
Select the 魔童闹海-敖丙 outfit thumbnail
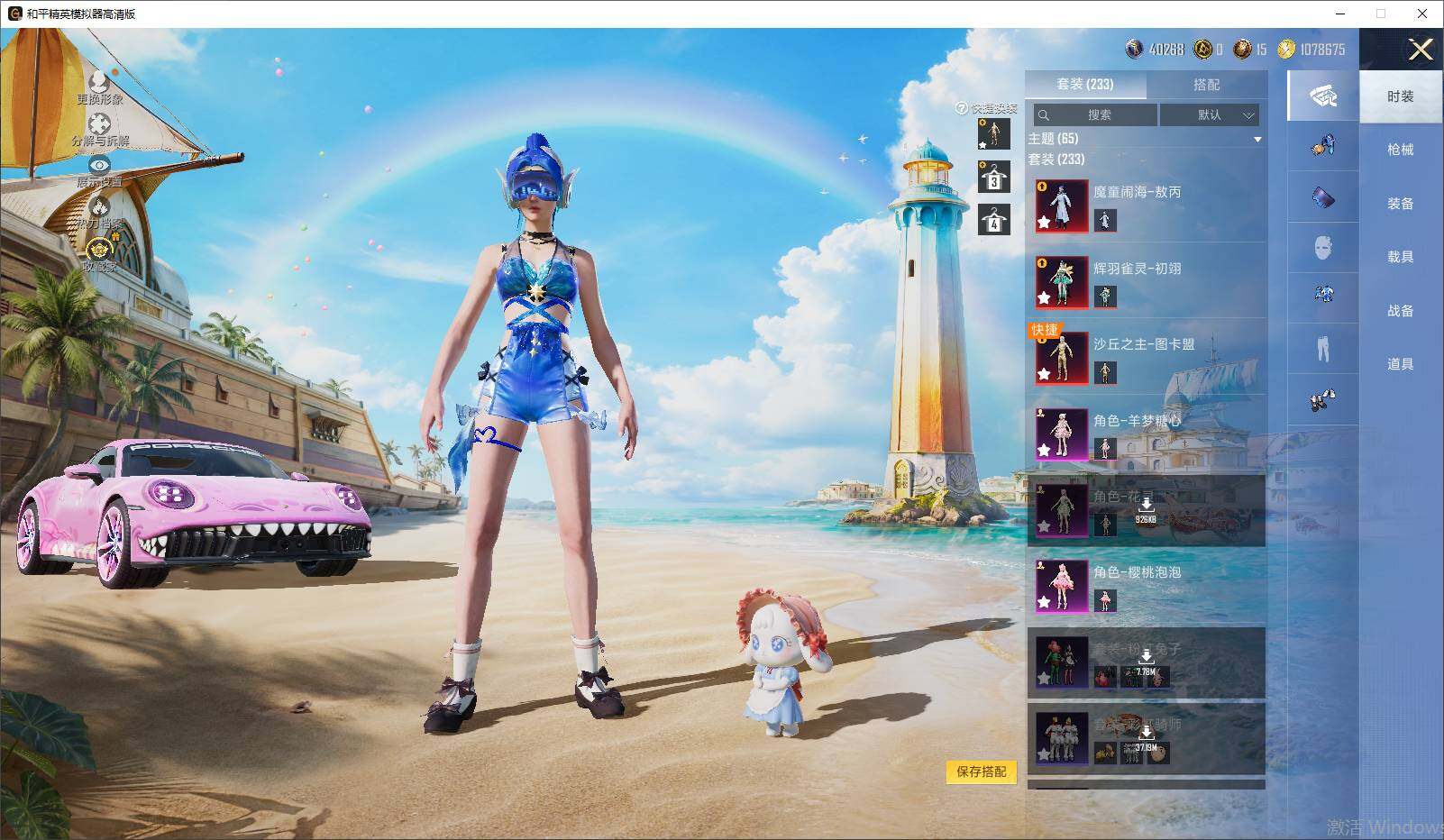point(1062,205)
